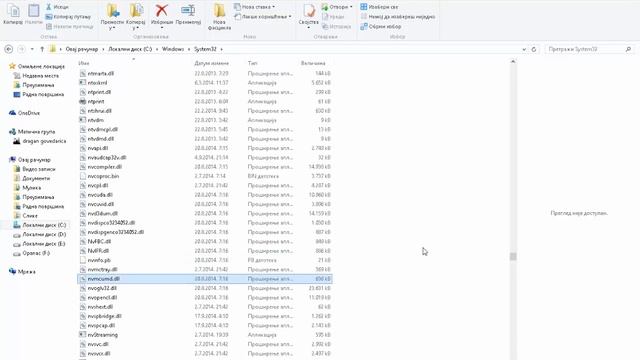Screen dimensions: 640x360
Task: Expand the Delete (Избриши) dropdown arrow
Action: pos(162,28)
